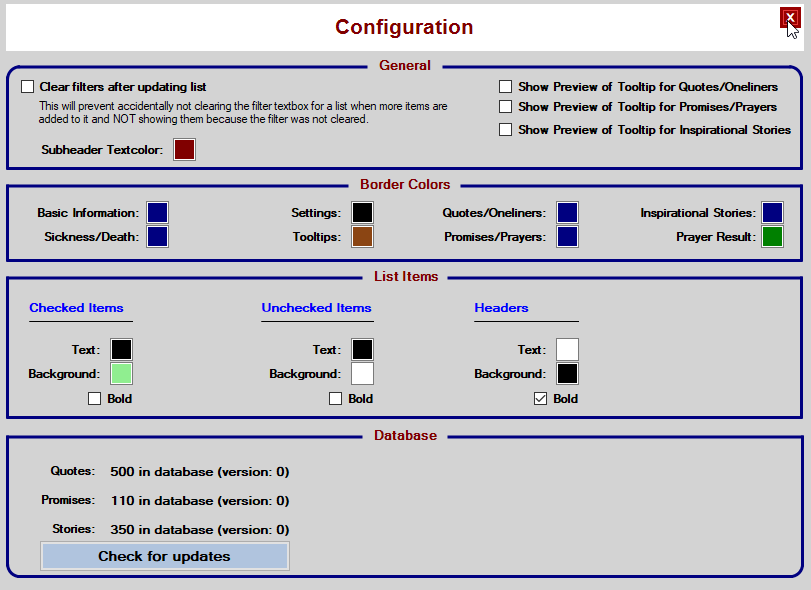The height and width of the screenshot is (590, 811).
Task: Check Show Preview of Tooltip for Promises/Prayers
Action: tap(506, 106)
